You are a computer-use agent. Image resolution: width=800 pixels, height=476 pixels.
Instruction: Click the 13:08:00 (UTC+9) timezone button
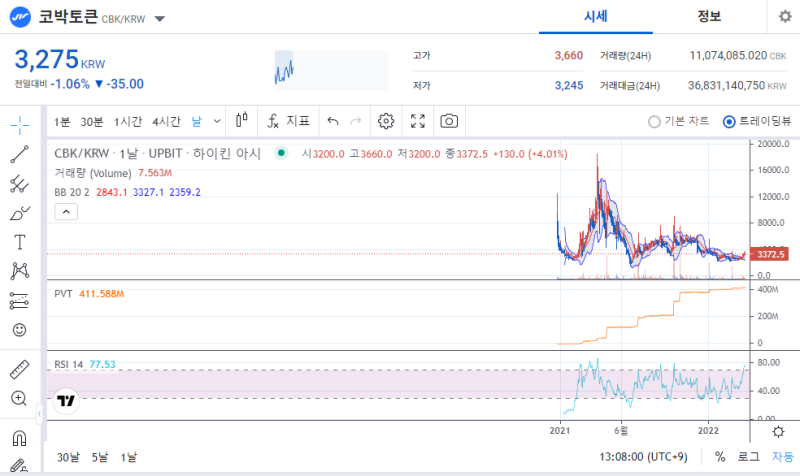click(x=643, y=457)
